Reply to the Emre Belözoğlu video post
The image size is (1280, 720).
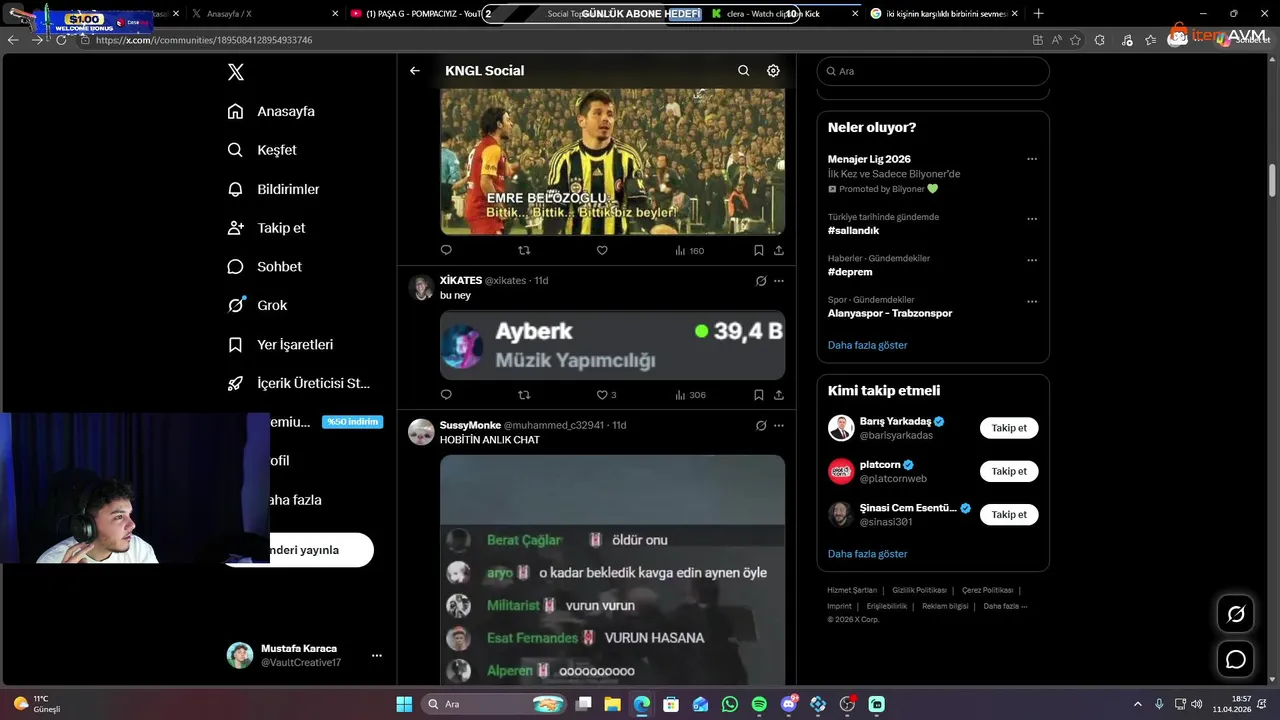[x=446, y=251]
